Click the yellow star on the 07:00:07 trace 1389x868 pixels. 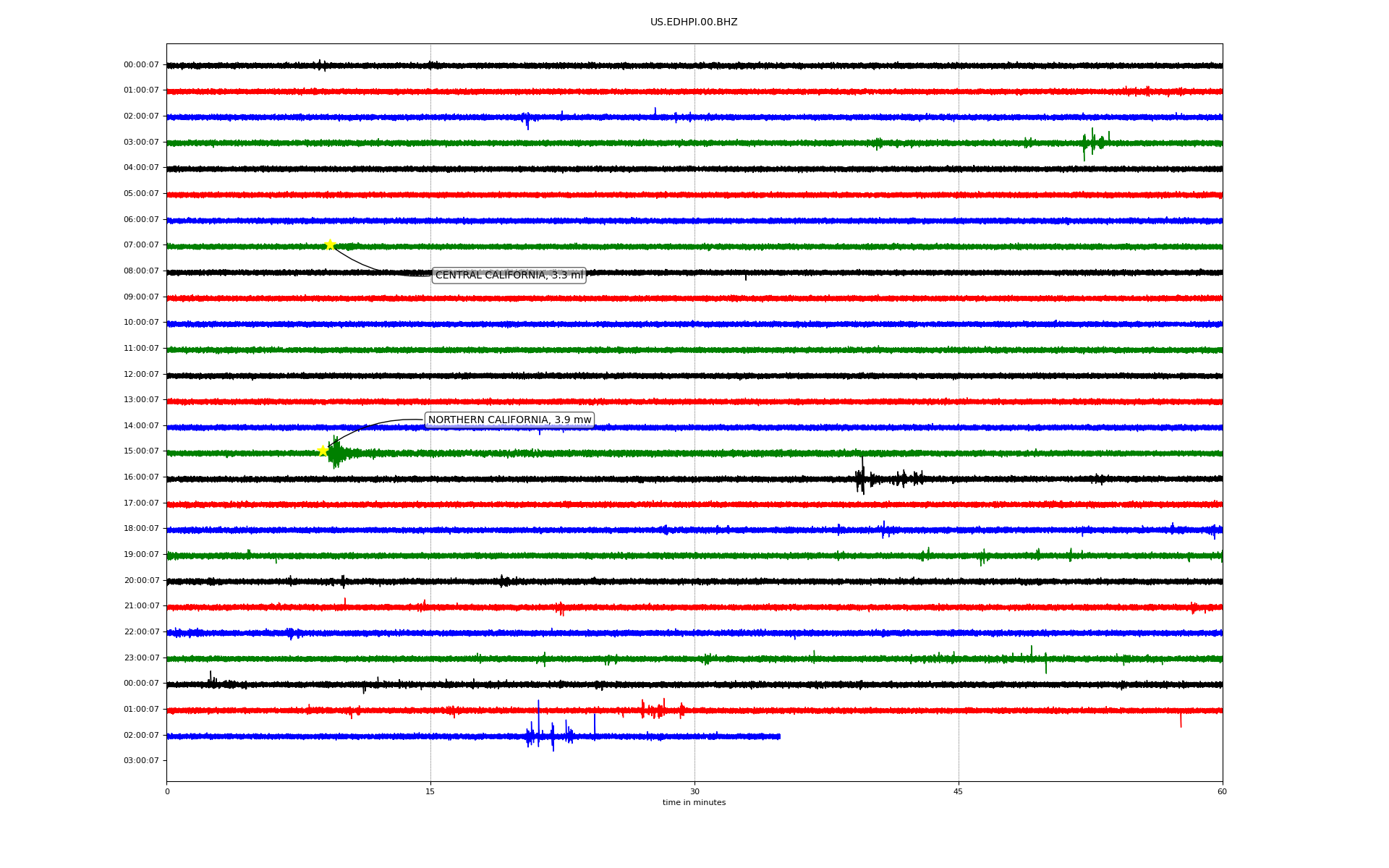coord(330,244)
